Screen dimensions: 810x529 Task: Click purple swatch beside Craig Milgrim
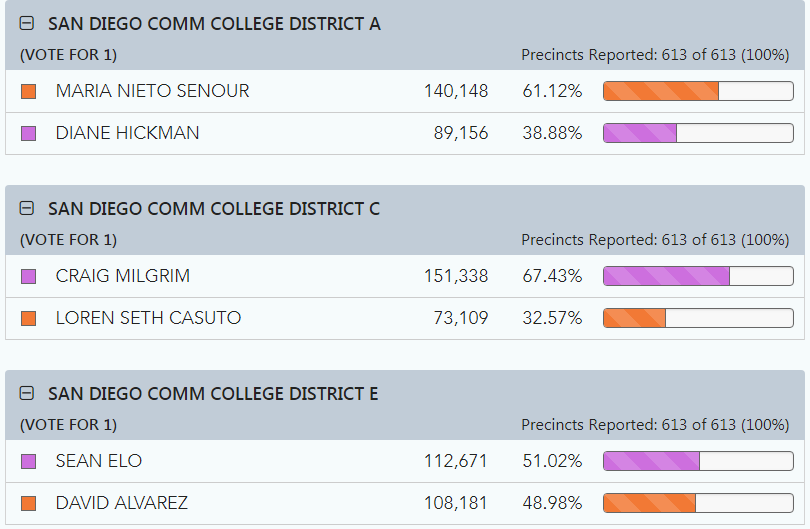coord(28,277)
